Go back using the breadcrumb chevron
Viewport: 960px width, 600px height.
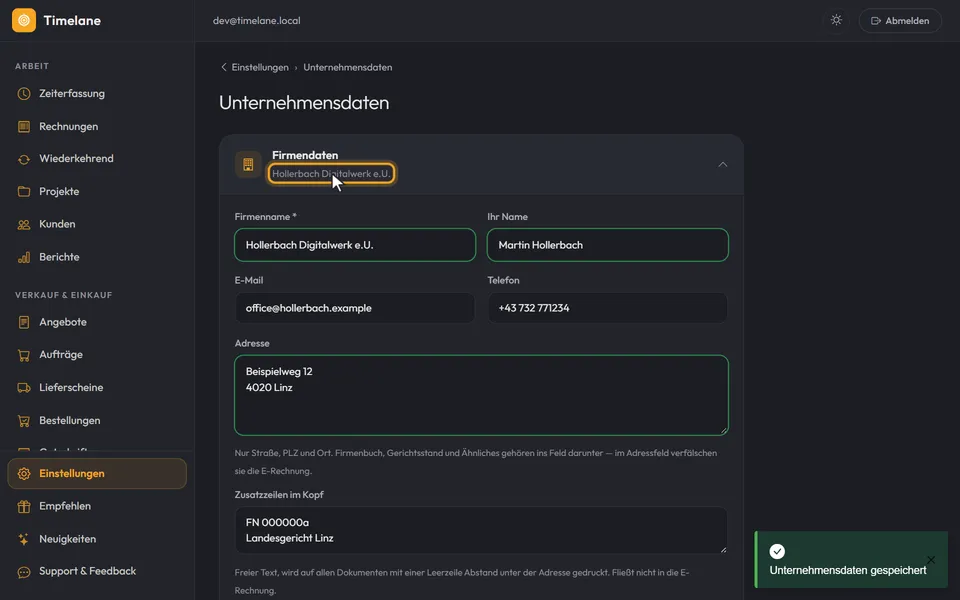[223, 67]
